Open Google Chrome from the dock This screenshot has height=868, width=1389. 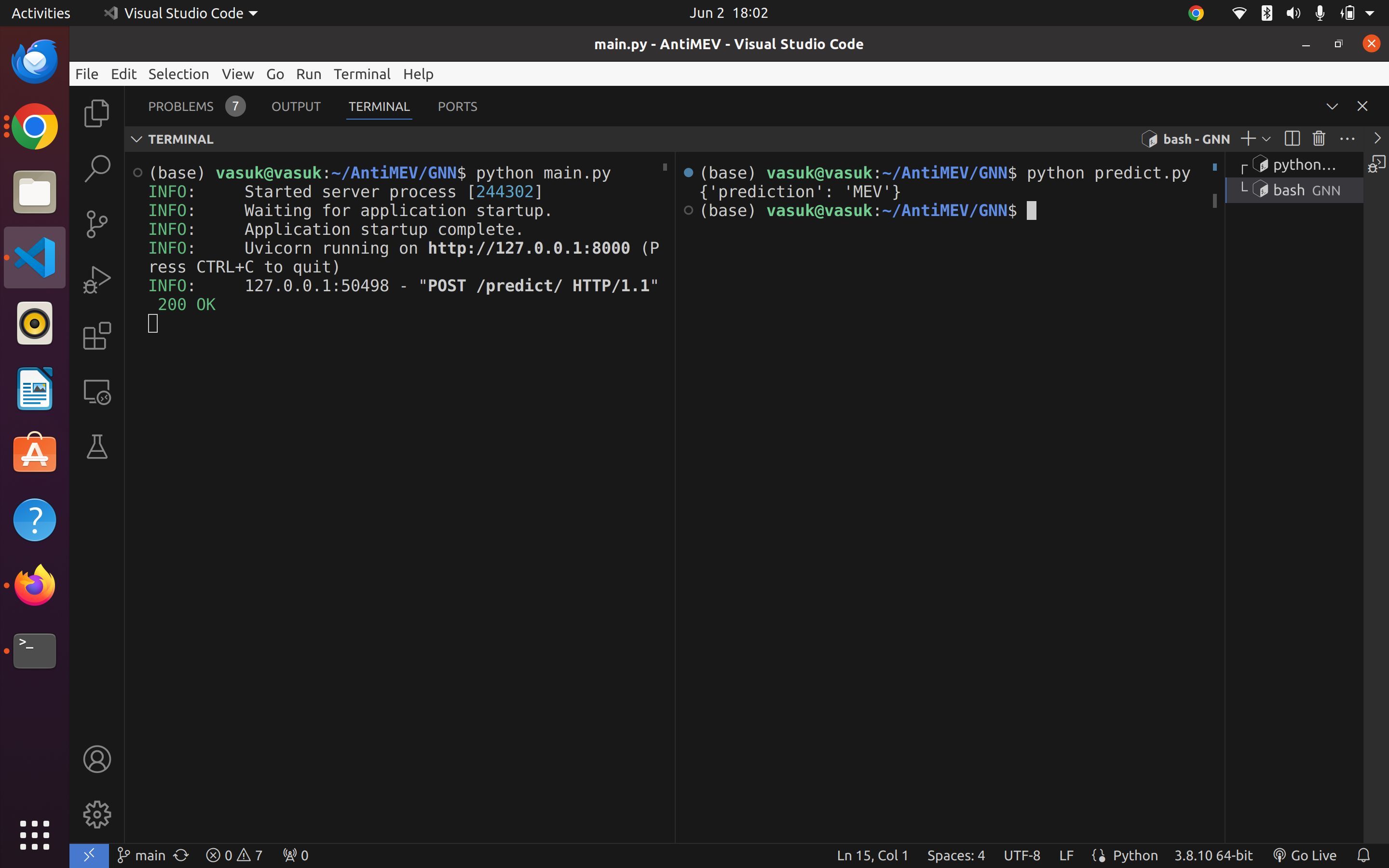coord(34,126)
